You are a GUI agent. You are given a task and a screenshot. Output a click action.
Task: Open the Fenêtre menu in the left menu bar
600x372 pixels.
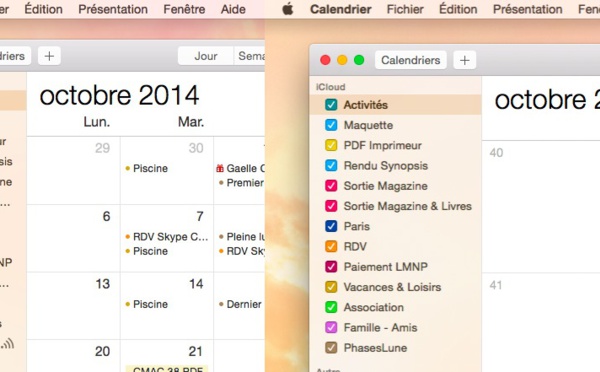tap(184, 9)
